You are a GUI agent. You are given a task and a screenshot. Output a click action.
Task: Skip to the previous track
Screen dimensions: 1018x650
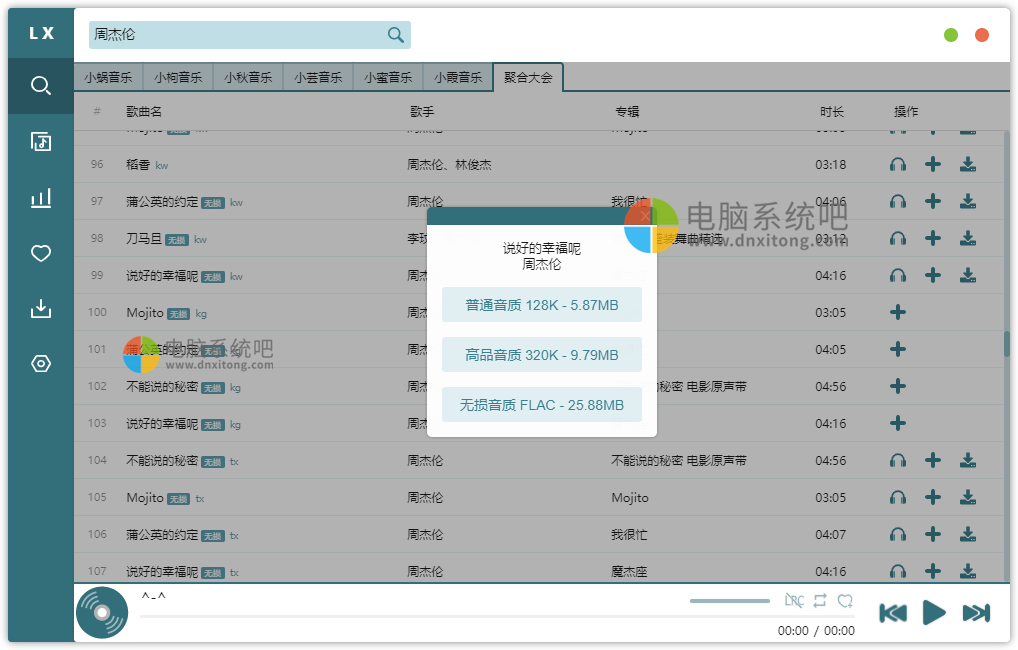[x=893, y=613]
